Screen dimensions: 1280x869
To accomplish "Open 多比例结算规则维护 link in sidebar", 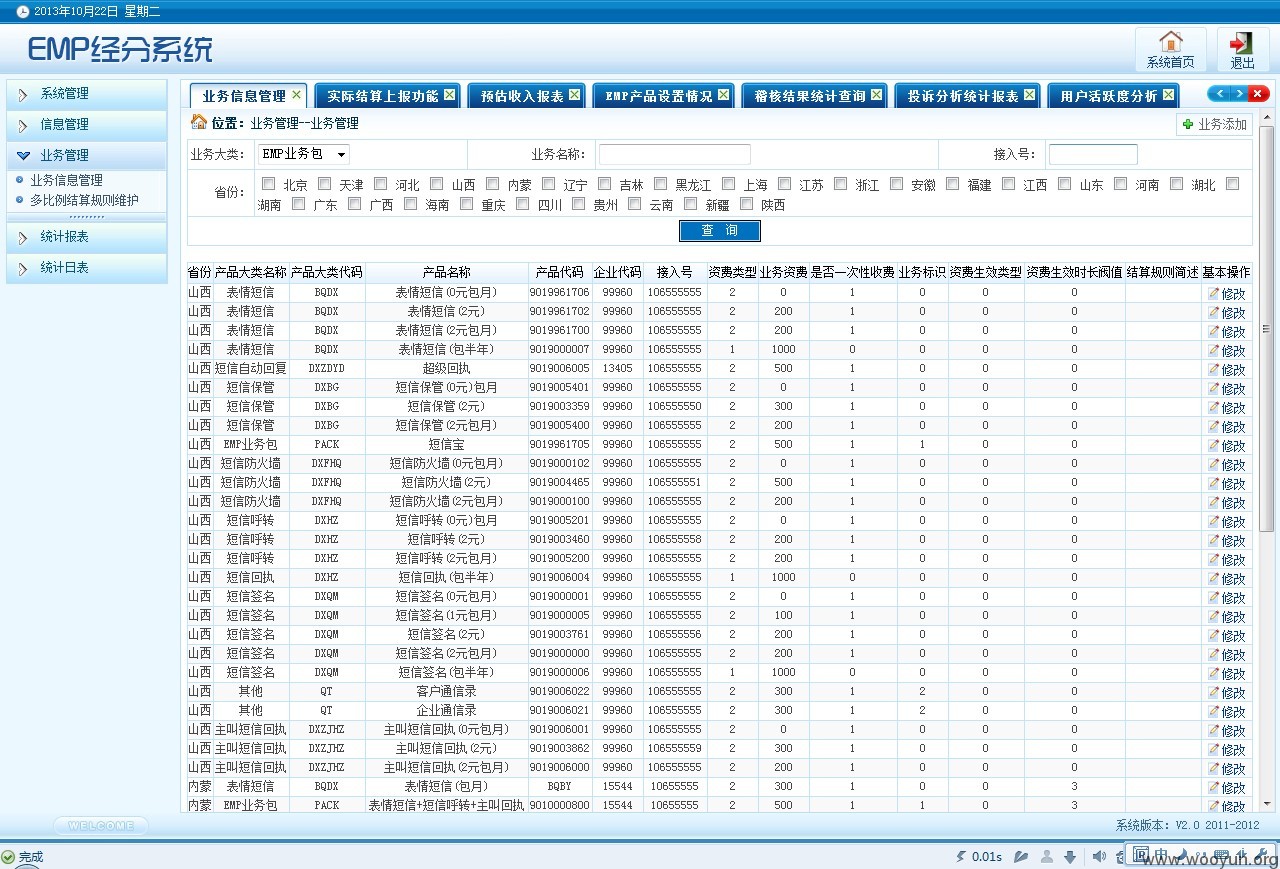I will (x=84, y=200).
